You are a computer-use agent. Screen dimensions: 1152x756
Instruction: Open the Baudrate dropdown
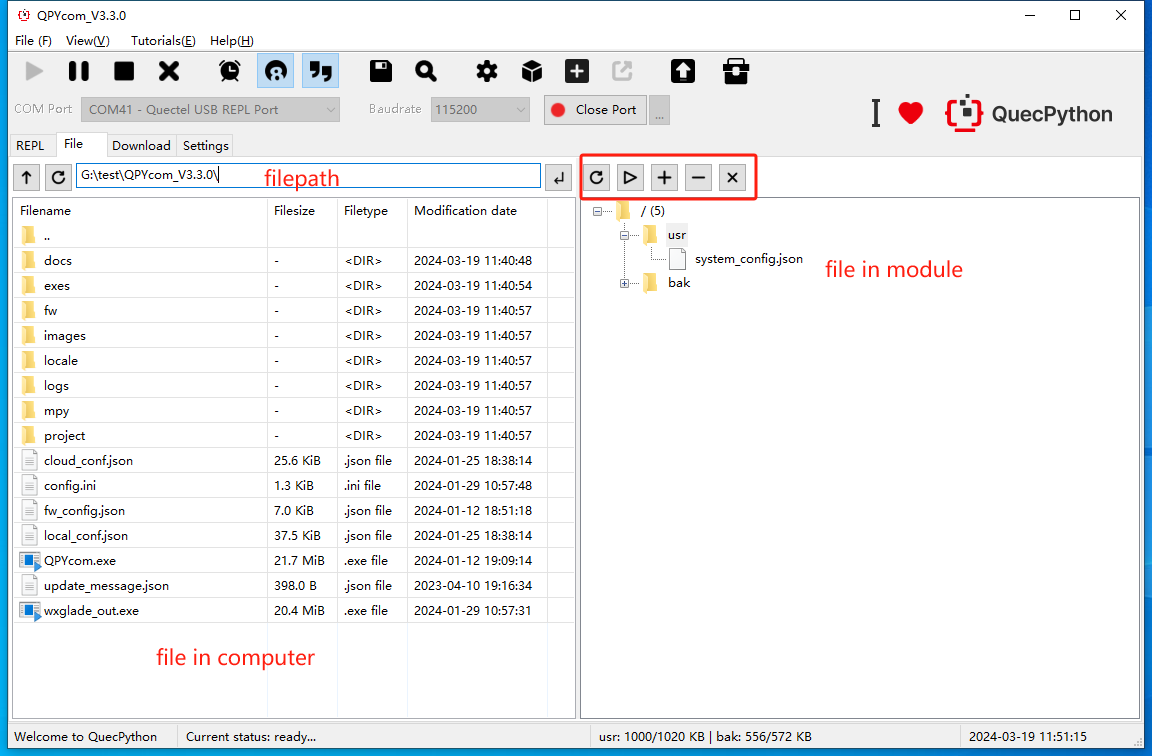point(480,109)
